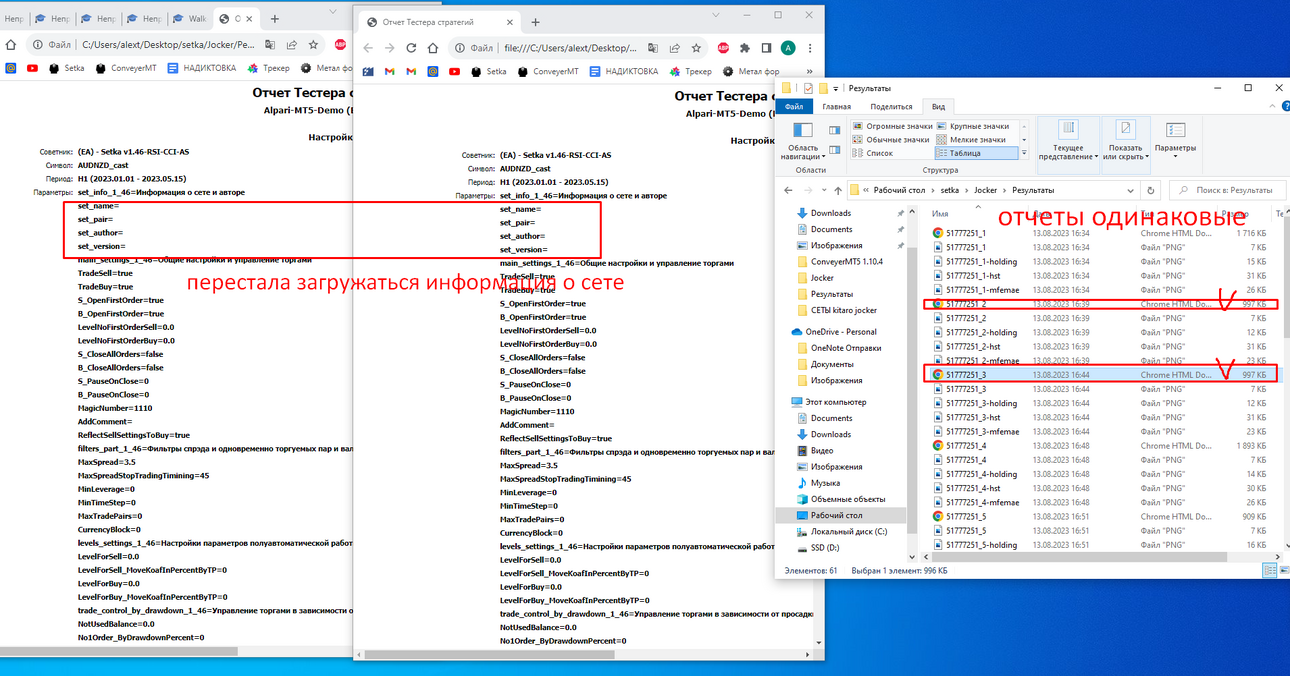Open ConveyerMT bookmark in front Chrome
The width and height of the screenshot is (1290, 676).
click(x=548, y=71)
